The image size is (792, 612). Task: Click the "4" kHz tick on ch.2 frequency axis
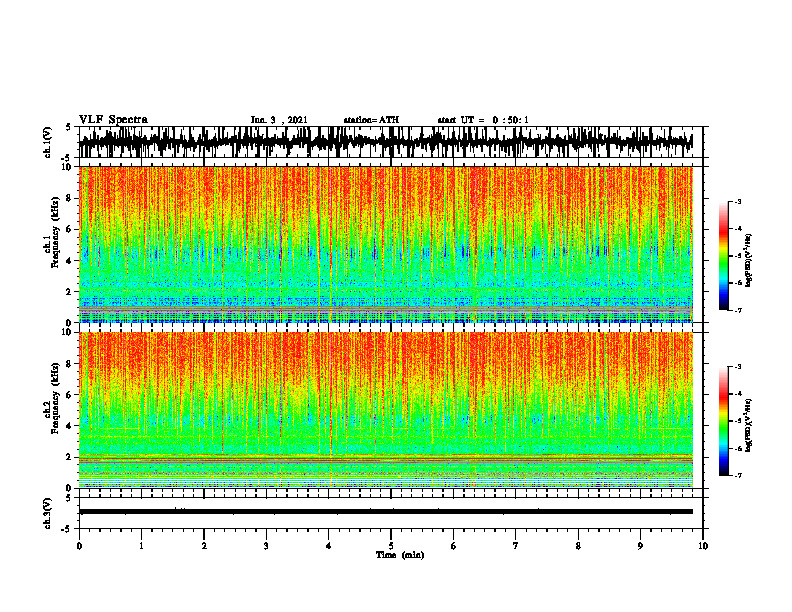(x=69, y=426)
